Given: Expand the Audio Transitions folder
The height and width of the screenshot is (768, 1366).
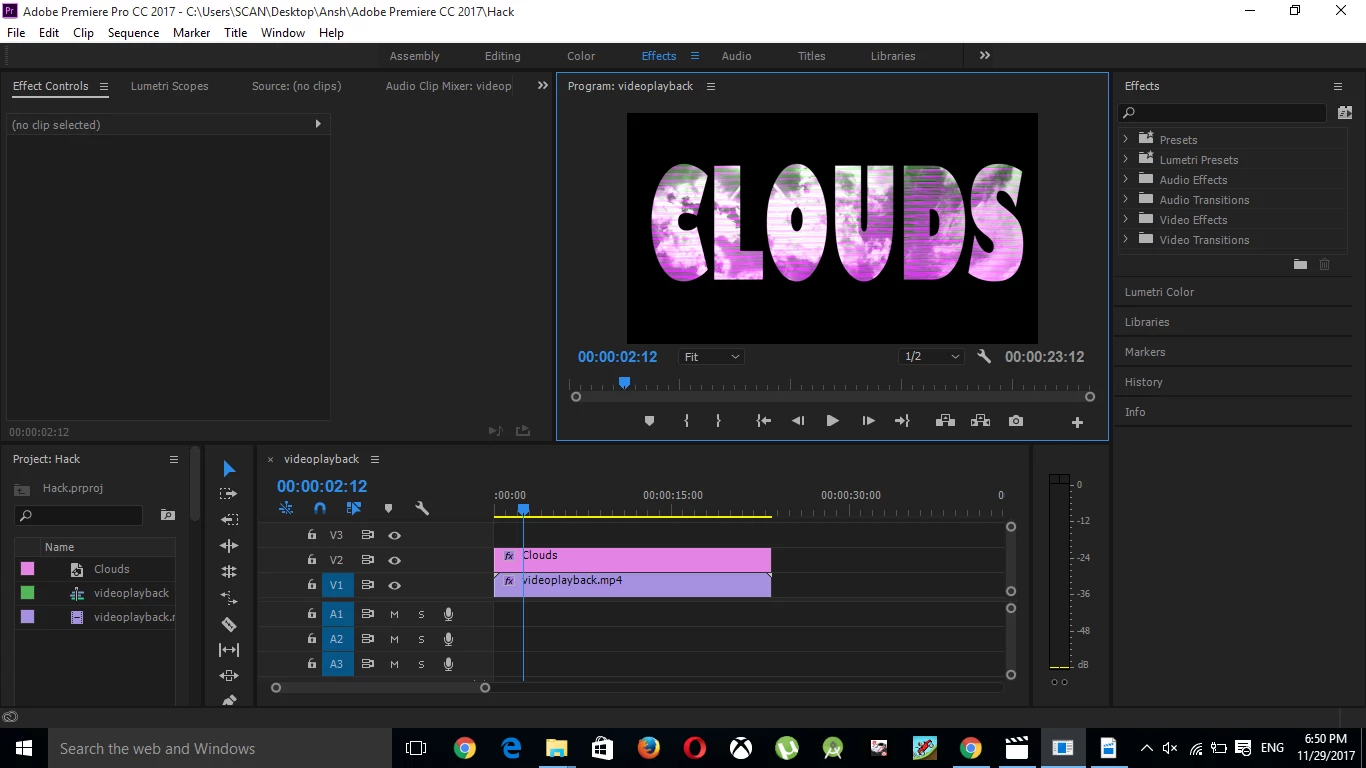Looking at the screenshot, I should [x=1126, y=199].
